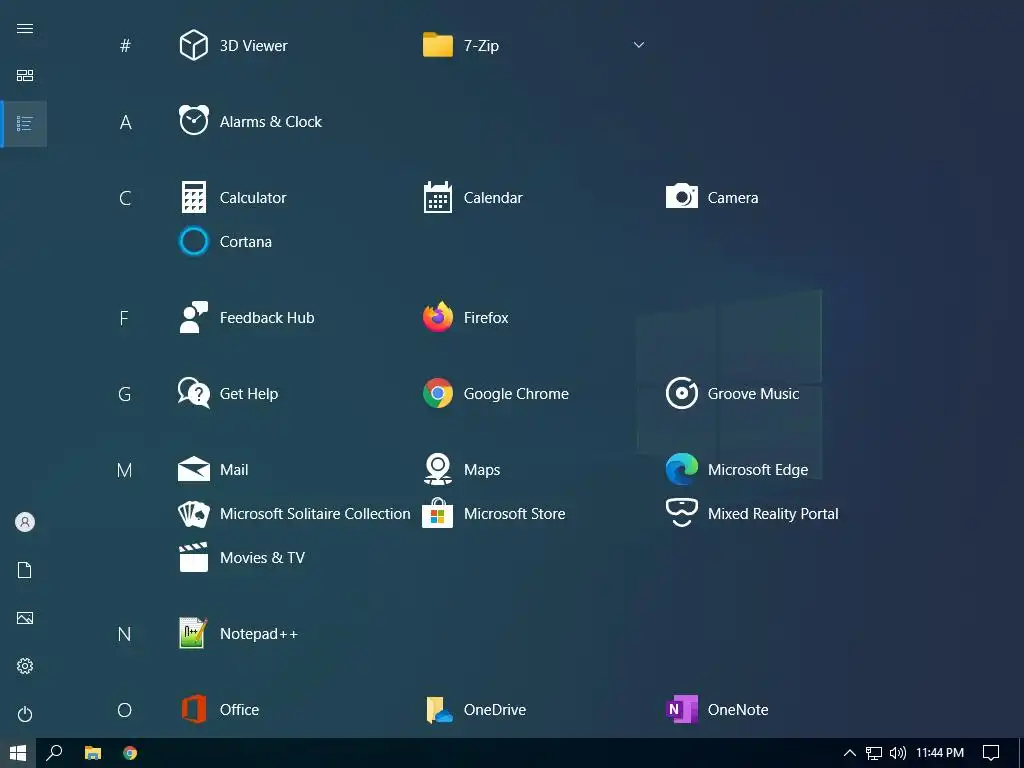
Task: Click the letter A group header
Action: (x=125, y=121)
